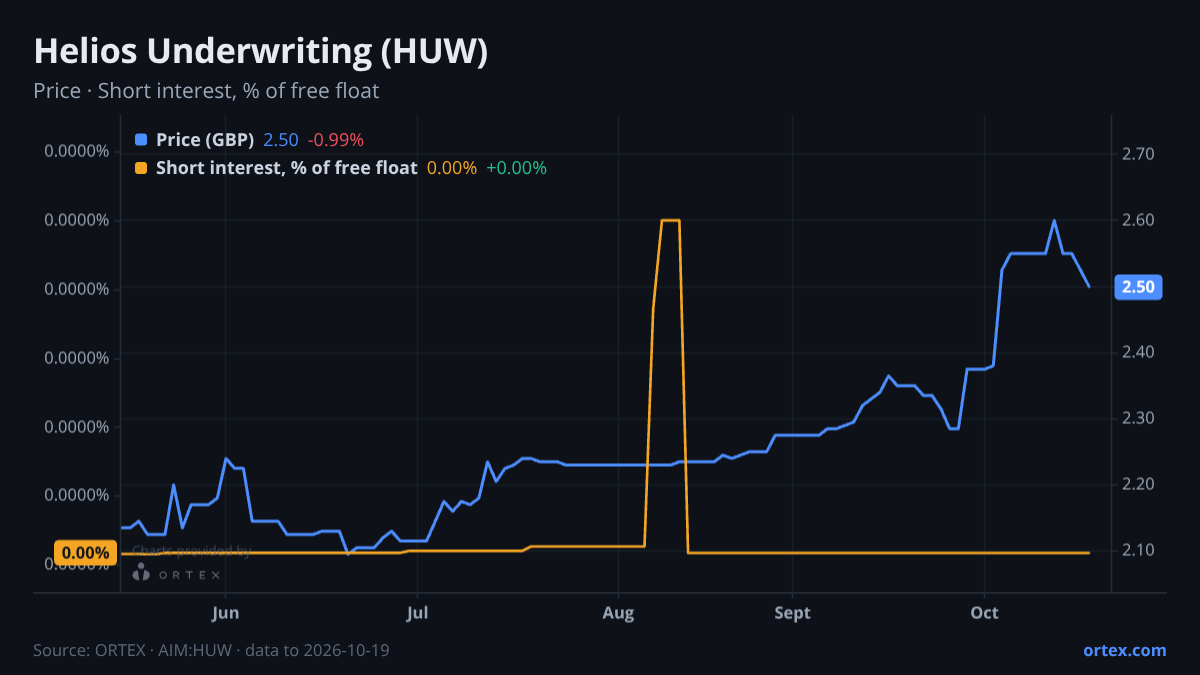This screenshot has width=1200, height=675.
Task: Click the -0.99% price change value
Action: [x=335, y=140]
